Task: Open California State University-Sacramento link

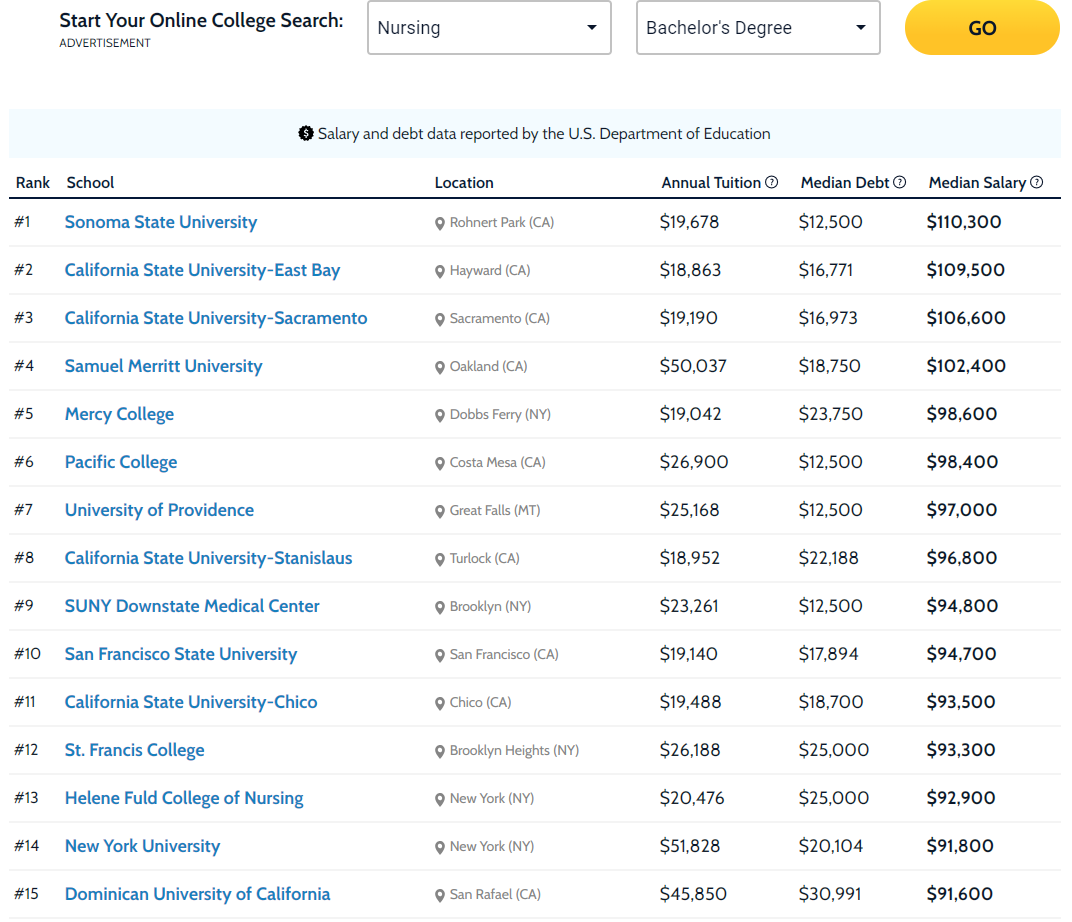Action: (x=216, y=318)
